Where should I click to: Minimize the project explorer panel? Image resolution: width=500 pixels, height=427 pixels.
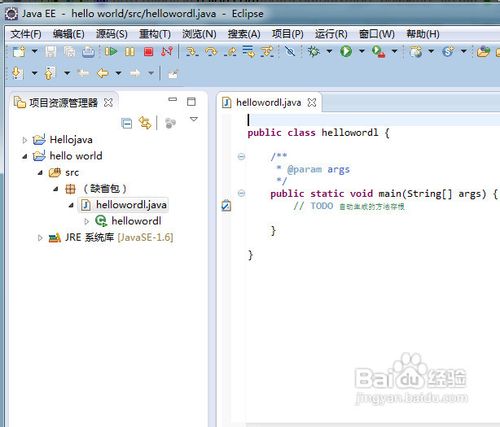pyautogui.click(x=173, y=99)
